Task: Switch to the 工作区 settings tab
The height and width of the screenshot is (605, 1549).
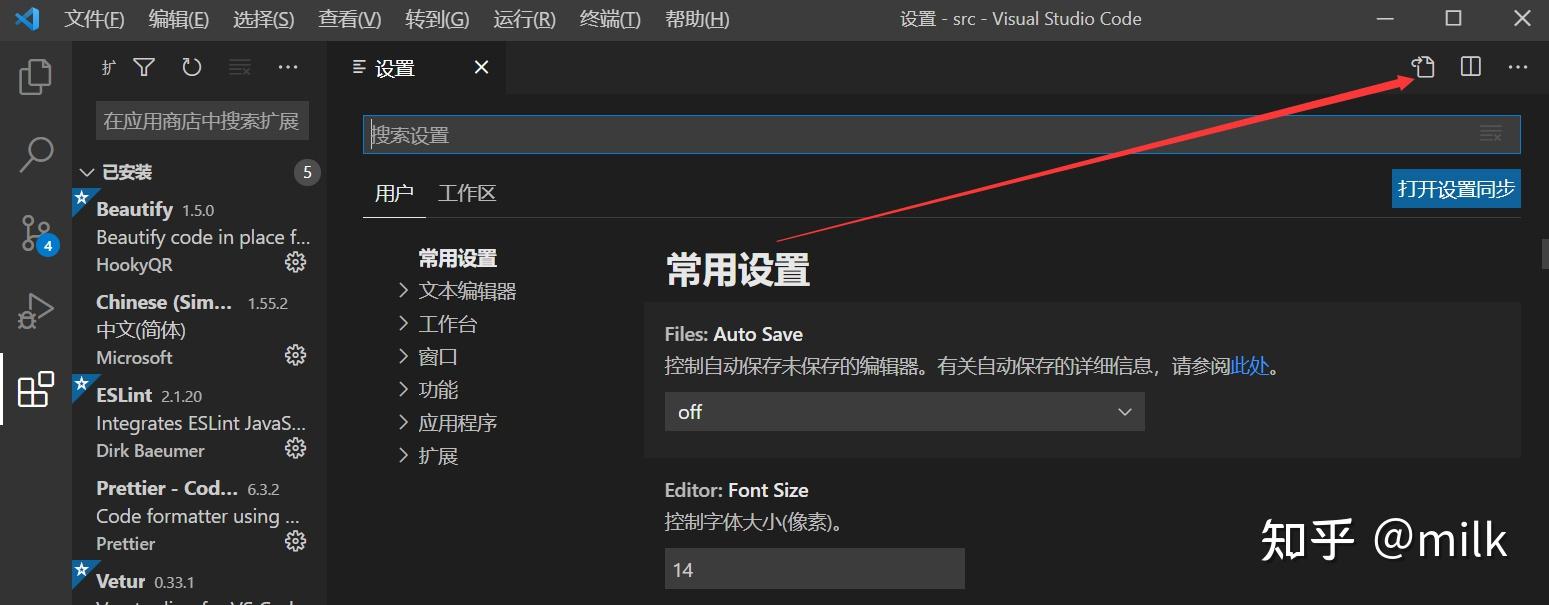Action: [466, 192]
